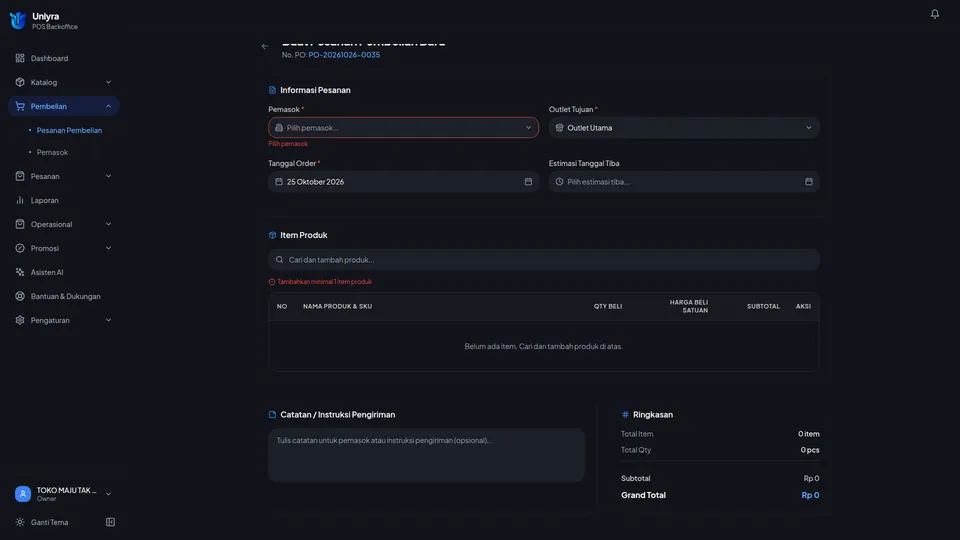Click the Bantuan & Dukungan lifebuoy icon
This screenshot has height=540, width=960.
(x=20, y=296)
